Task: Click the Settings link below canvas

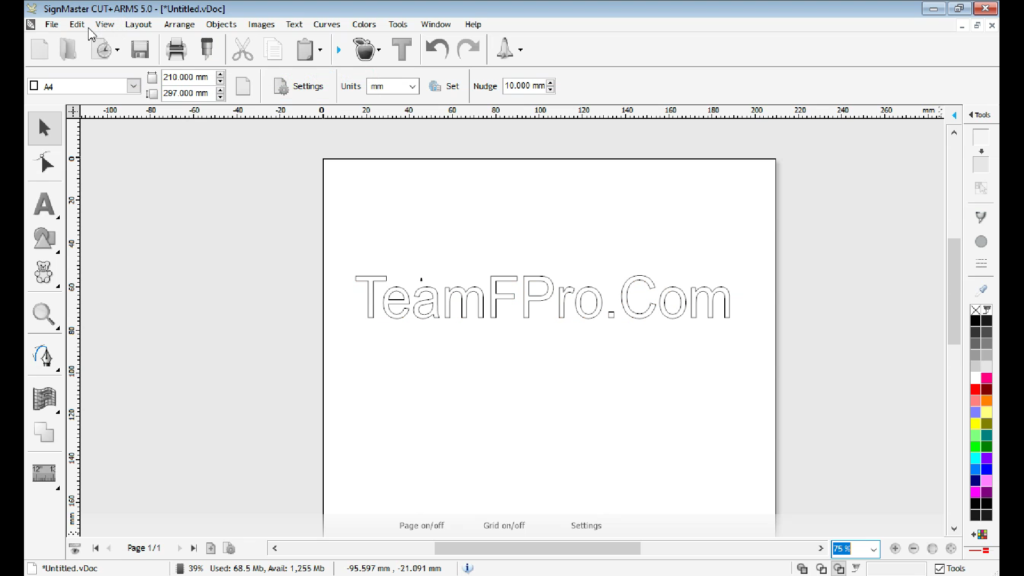Action: [x=586, y=525]
